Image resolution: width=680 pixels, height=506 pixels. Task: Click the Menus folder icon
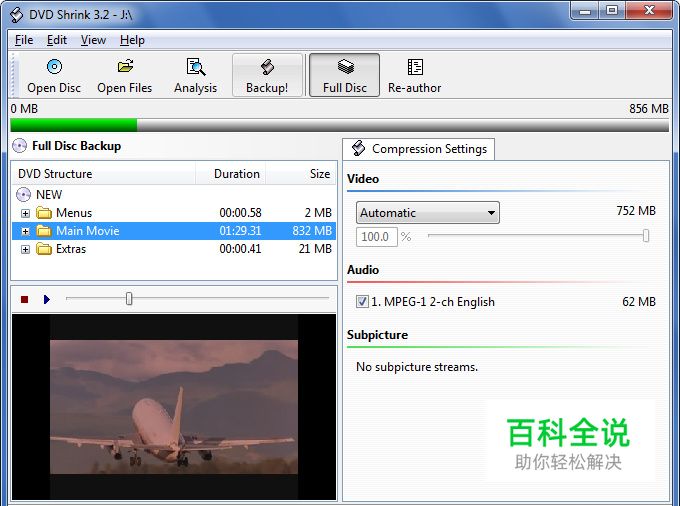pyautogui.click(x=44, y=213)
